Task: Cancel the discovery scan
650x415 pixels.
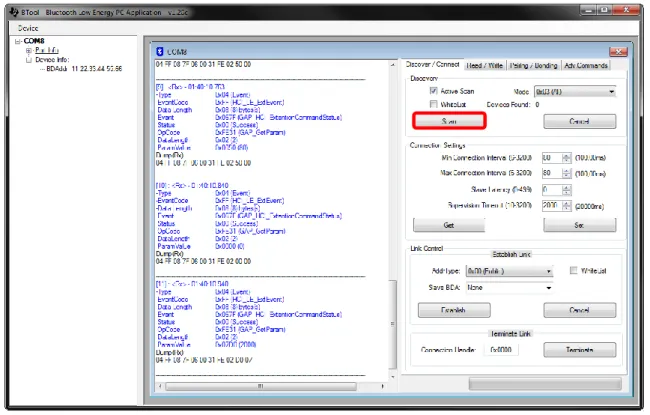Action: coord(580,121)
